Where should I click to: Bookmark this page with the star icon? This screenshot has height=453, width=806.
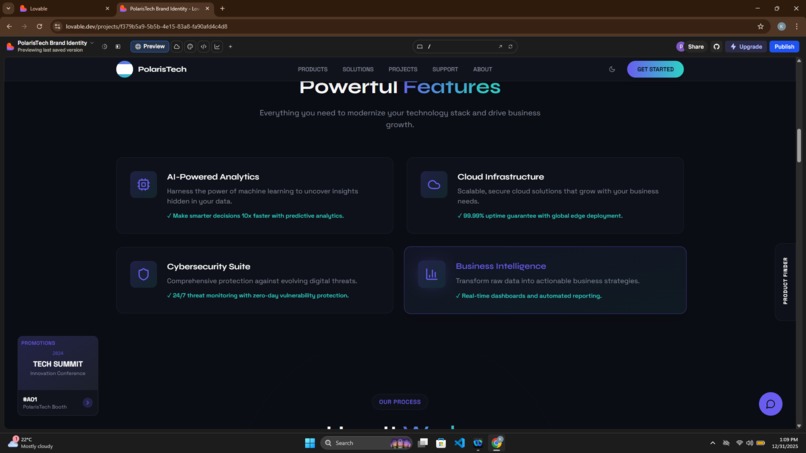(x=760, y=26)
